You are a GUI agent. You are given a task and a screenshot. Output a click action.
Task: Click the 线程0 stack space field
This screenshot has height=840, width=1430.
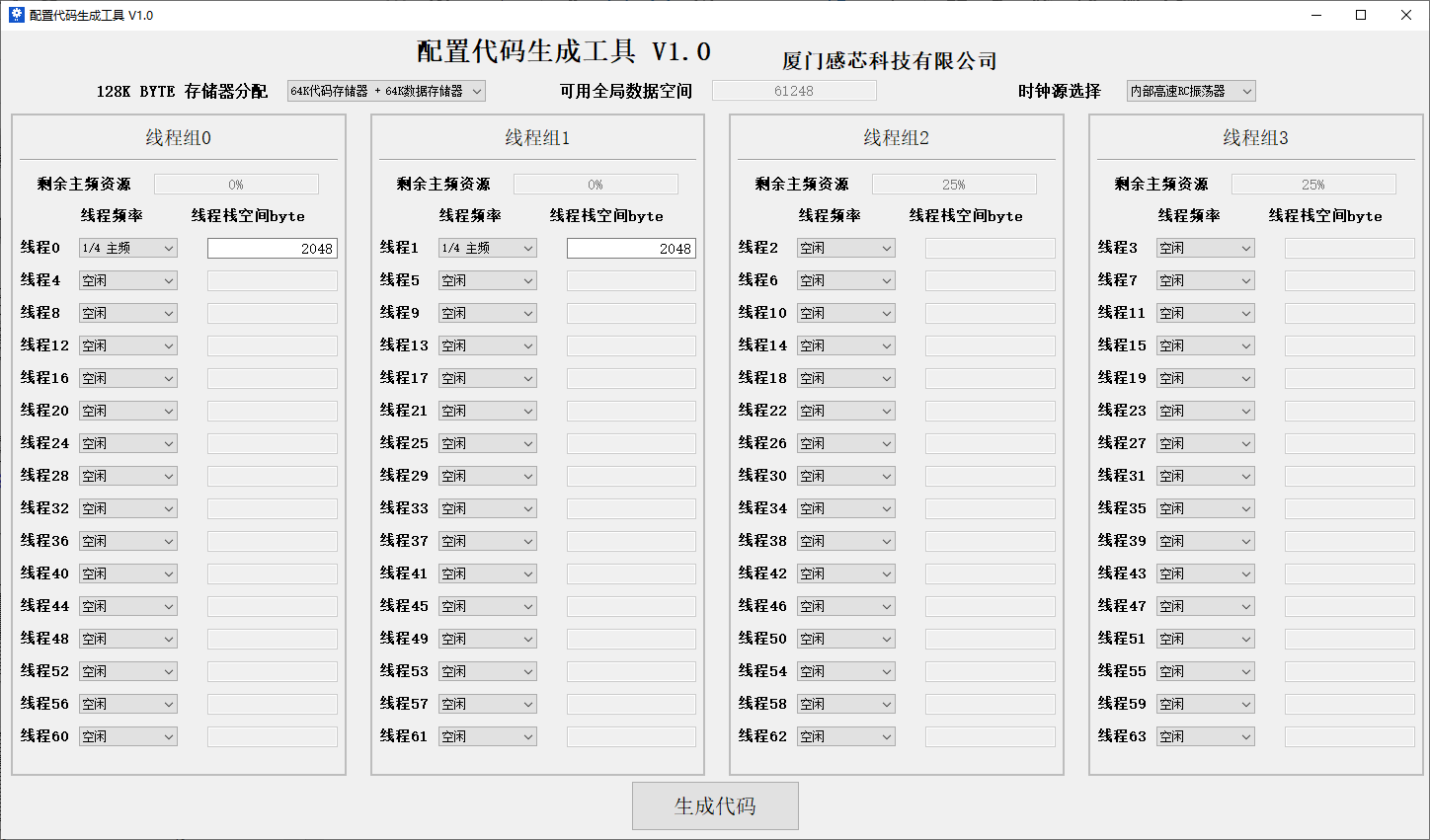tap(273, 249)
